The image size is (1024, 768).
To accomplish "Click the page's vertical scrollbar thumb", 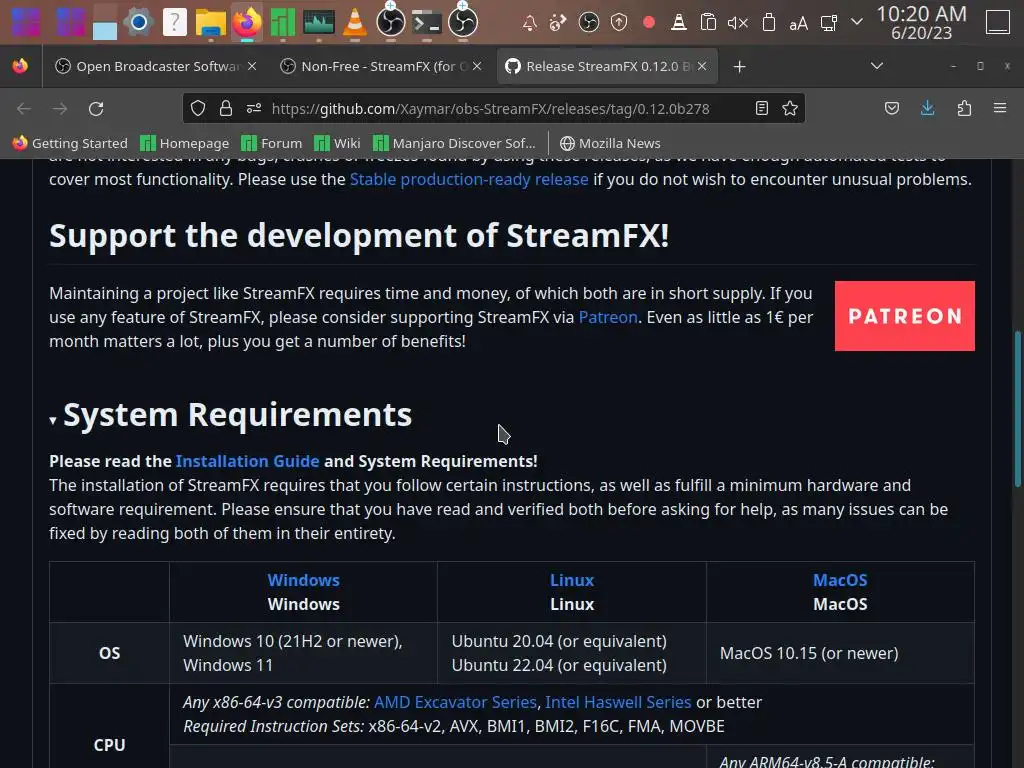I will pos(1017,409).
